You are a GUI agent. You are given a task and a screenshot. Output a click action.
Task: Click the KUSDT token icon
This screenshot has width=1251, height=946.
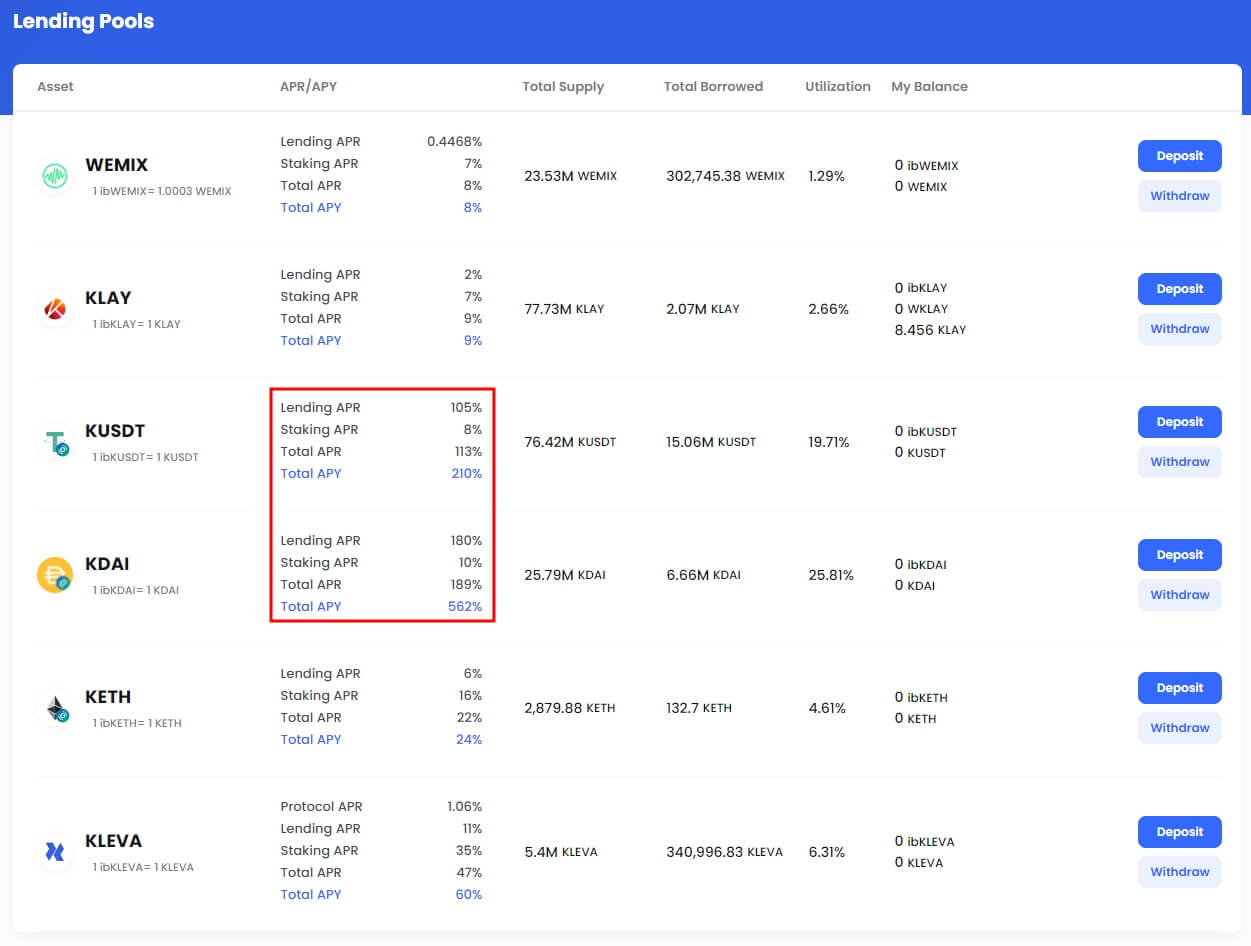click(x=55, y=443)
